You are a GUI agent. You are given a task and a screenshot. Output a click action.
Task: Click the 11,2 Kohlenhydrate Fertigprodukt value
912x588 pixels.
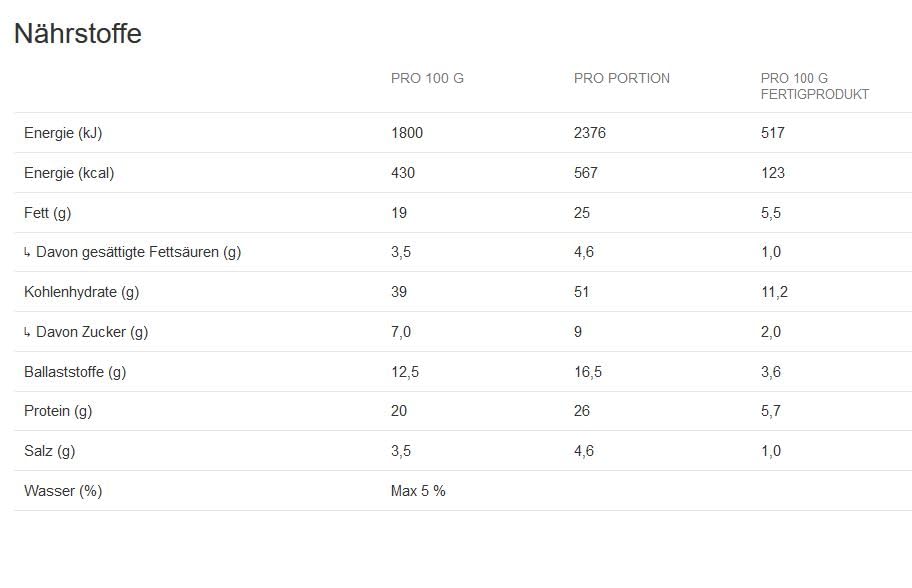[774, 292]
